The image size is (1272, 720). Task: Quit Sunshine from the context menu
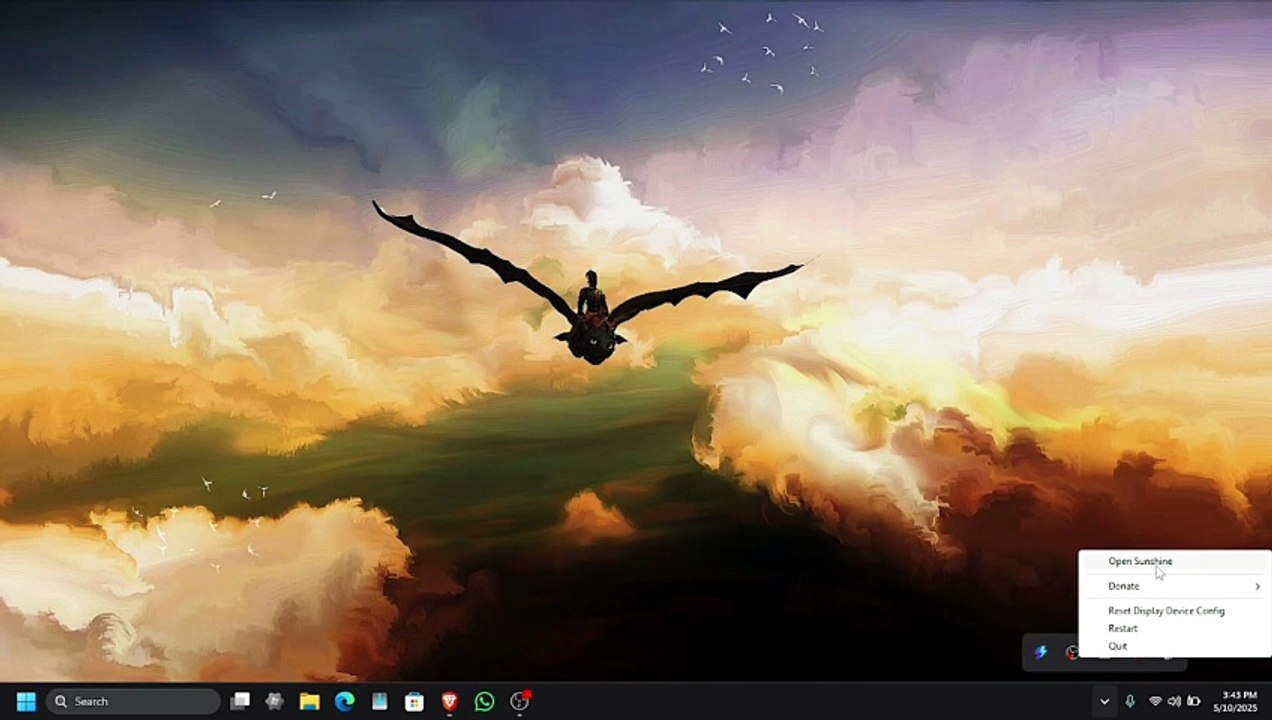point(1117,646)
